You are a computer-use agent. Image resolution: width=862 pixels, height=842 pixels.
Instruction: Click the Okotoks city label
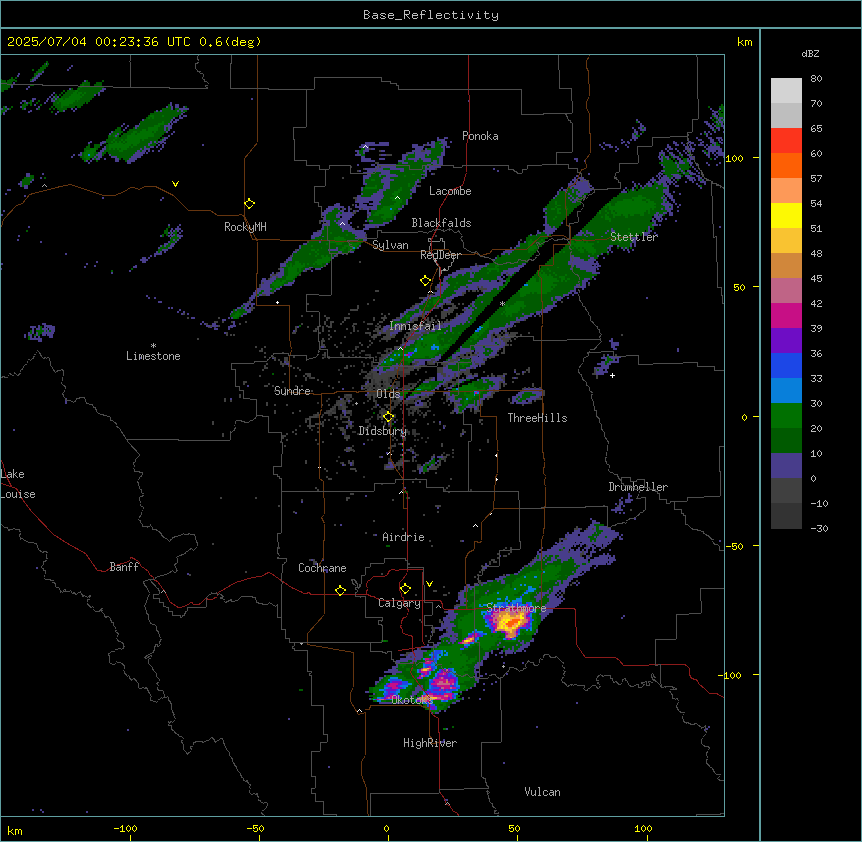(412, 700)
